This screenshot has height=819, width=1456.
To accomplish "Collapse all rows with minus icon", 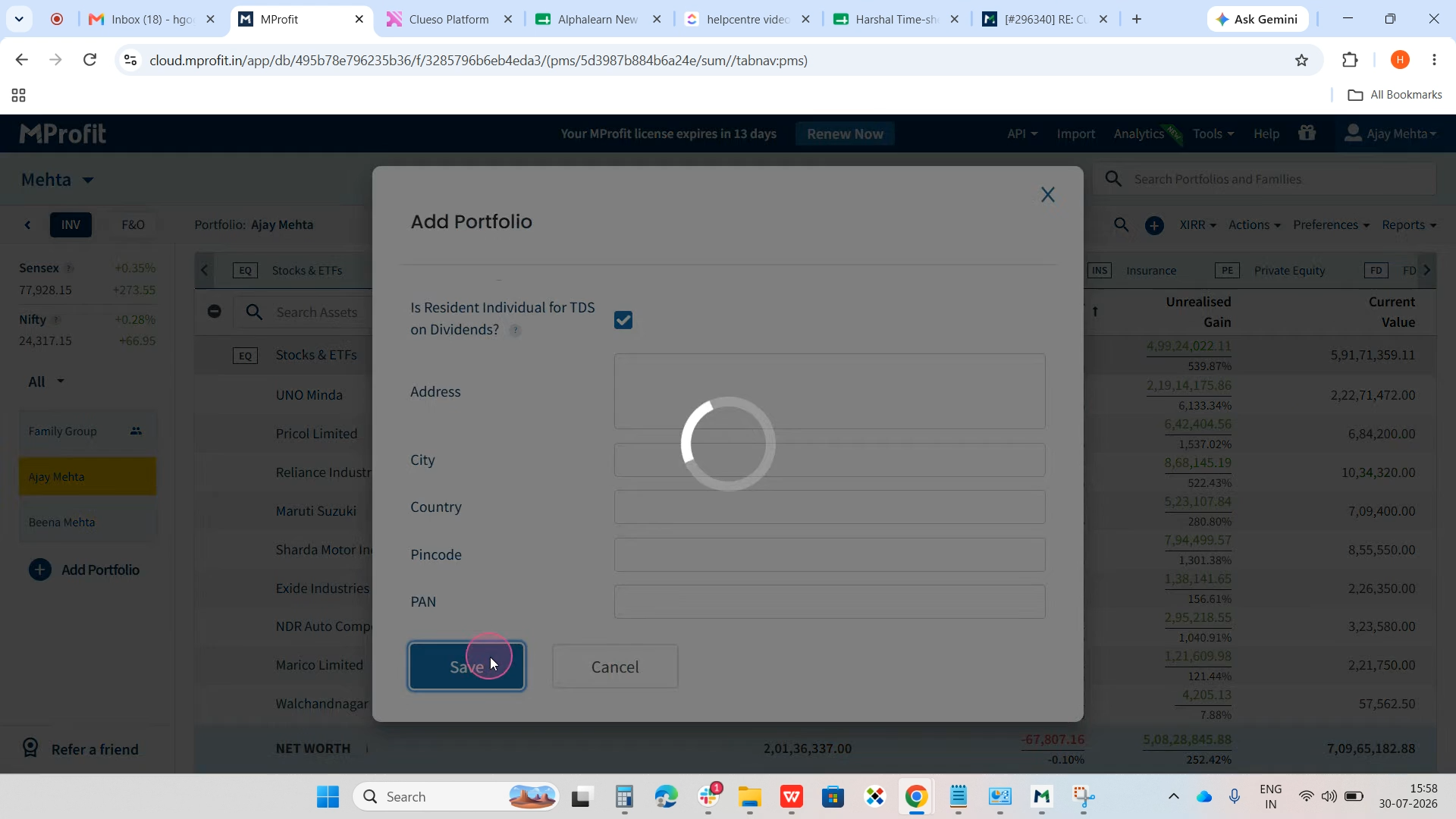I will pyautogui.click(x=215, y=312).
